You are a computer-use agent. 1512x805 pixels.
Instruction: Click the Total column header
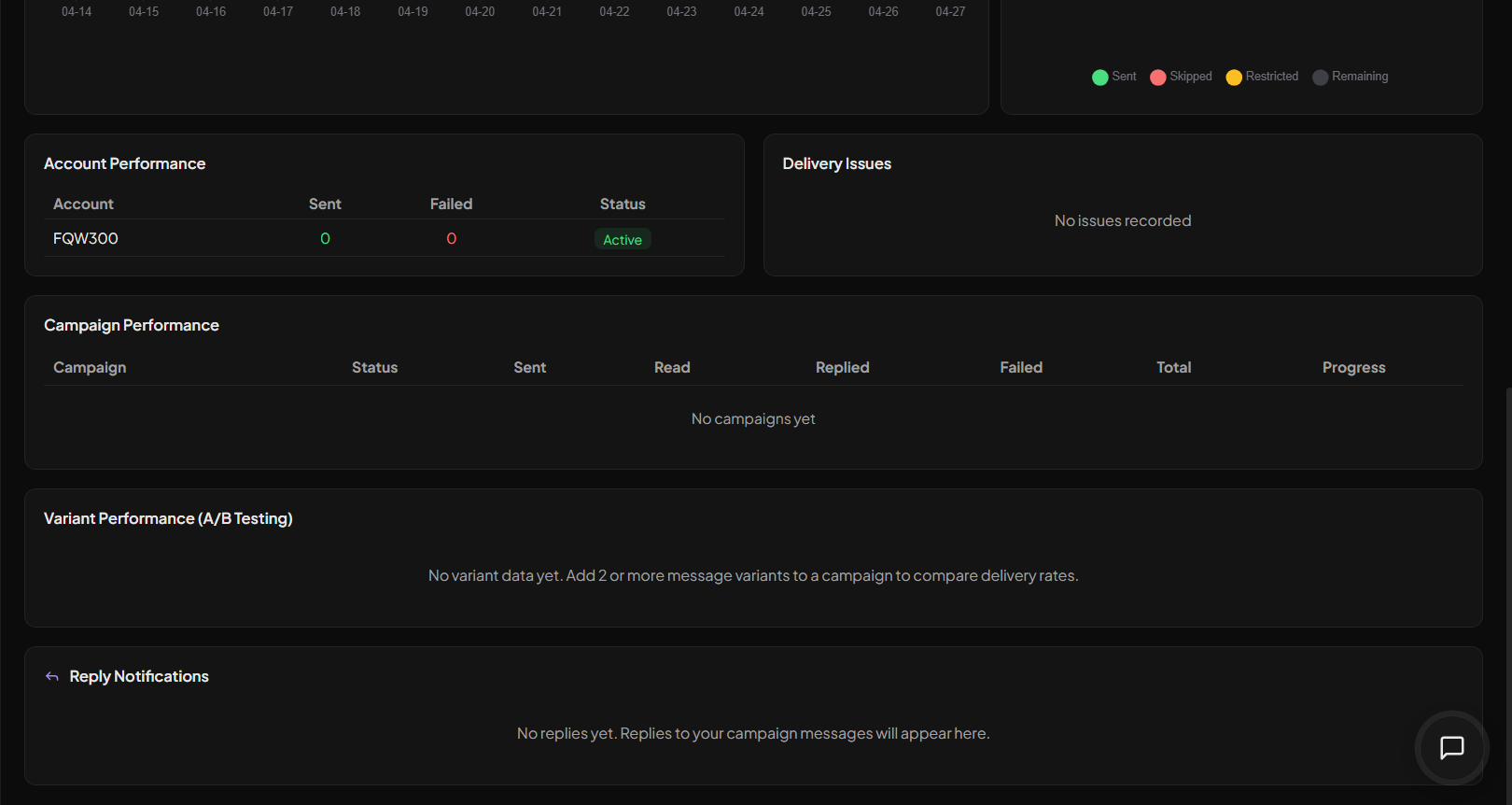tap(1174, 367)
